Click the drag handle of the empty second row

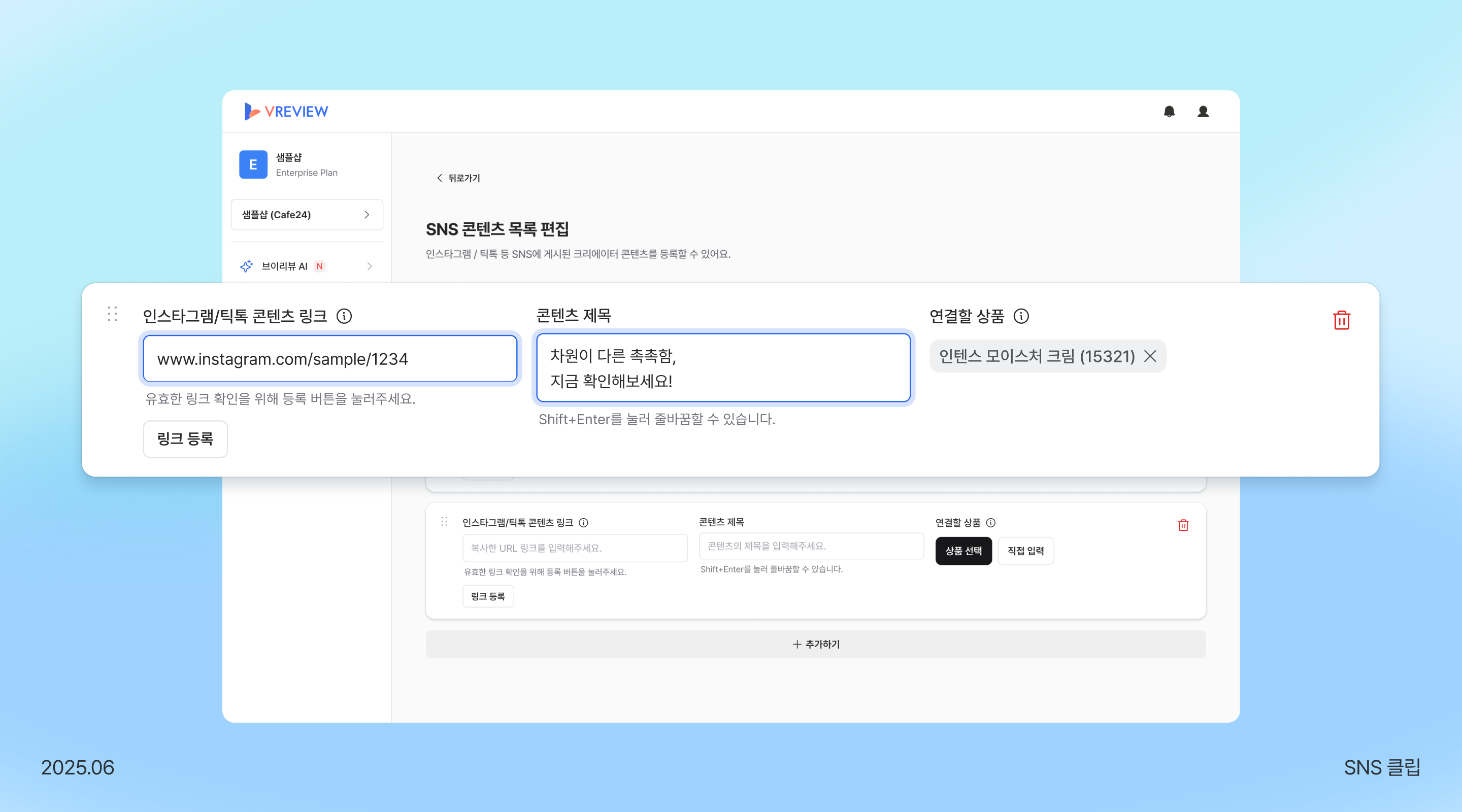pyautogui.click(x=444, y=521)
